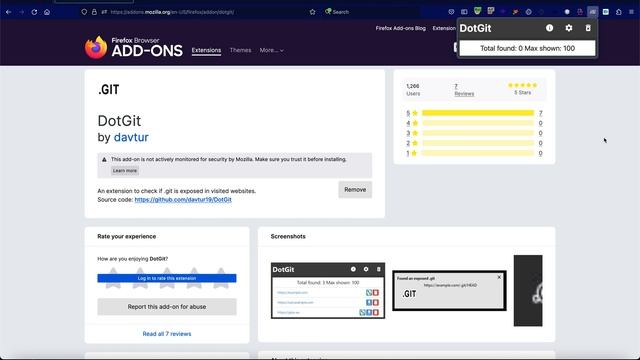Open the Extensions puzzle-piece menu
This screenshot has height=360, width=640.
point(619,12)
